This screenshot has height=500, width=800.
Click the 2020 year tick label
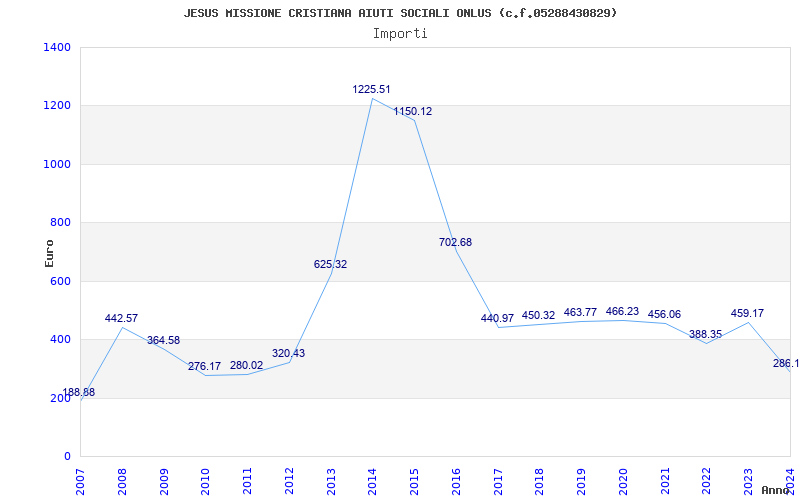[x=623, y=481]
